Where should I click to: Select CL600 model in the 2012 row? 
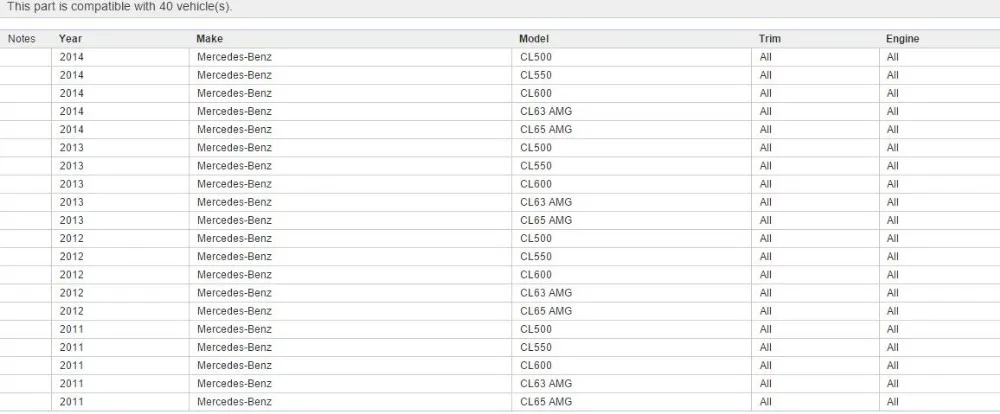[536, 275]
